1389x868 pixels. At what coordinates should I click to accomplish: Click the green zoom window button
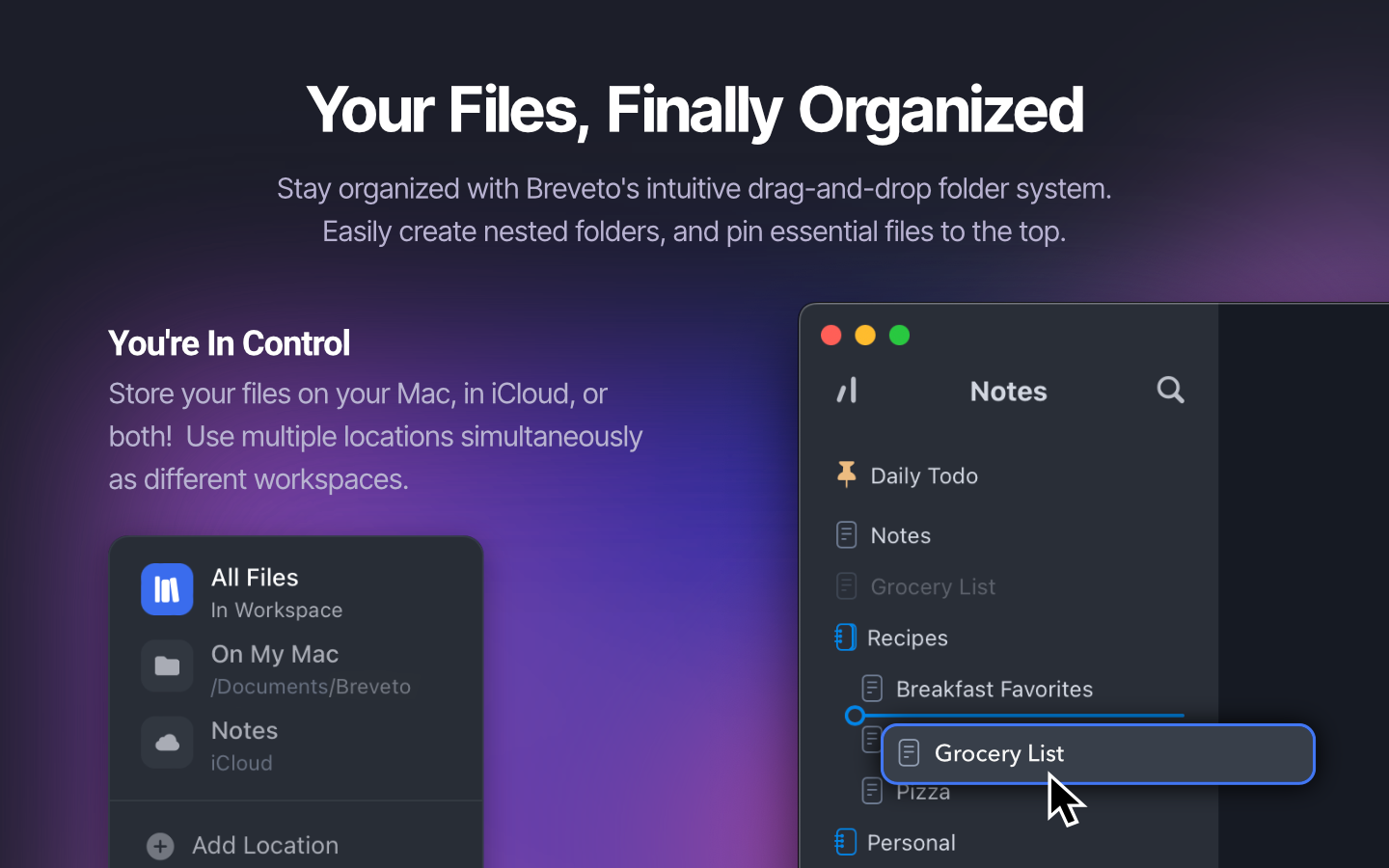[899, 335]
